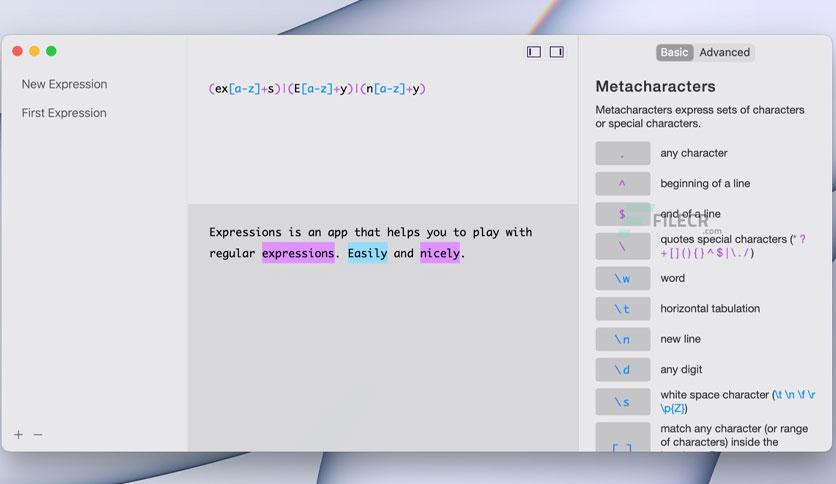Click the 'any character' description
The height and width of the screenshot is (484, 836).
coord(694,153)
